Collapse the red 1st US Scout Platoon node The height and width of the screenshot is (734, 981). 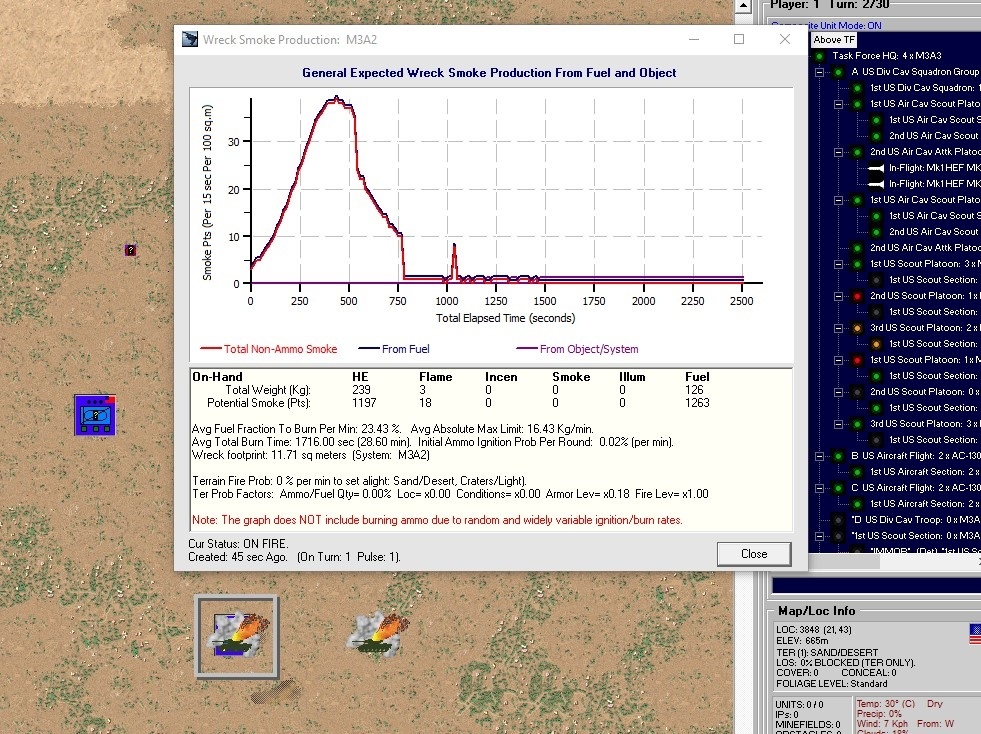click(838, 360)
